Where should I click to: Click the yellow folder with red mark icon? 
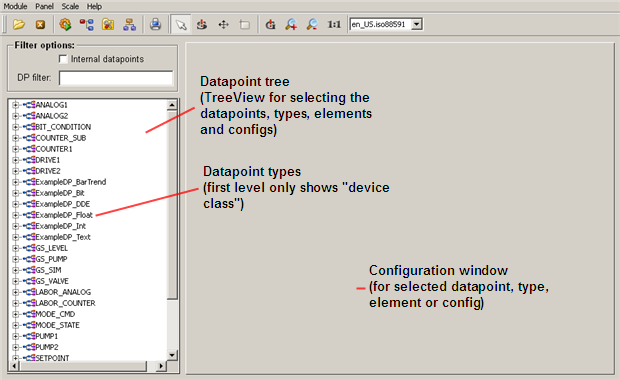click(x=108, y=25)
